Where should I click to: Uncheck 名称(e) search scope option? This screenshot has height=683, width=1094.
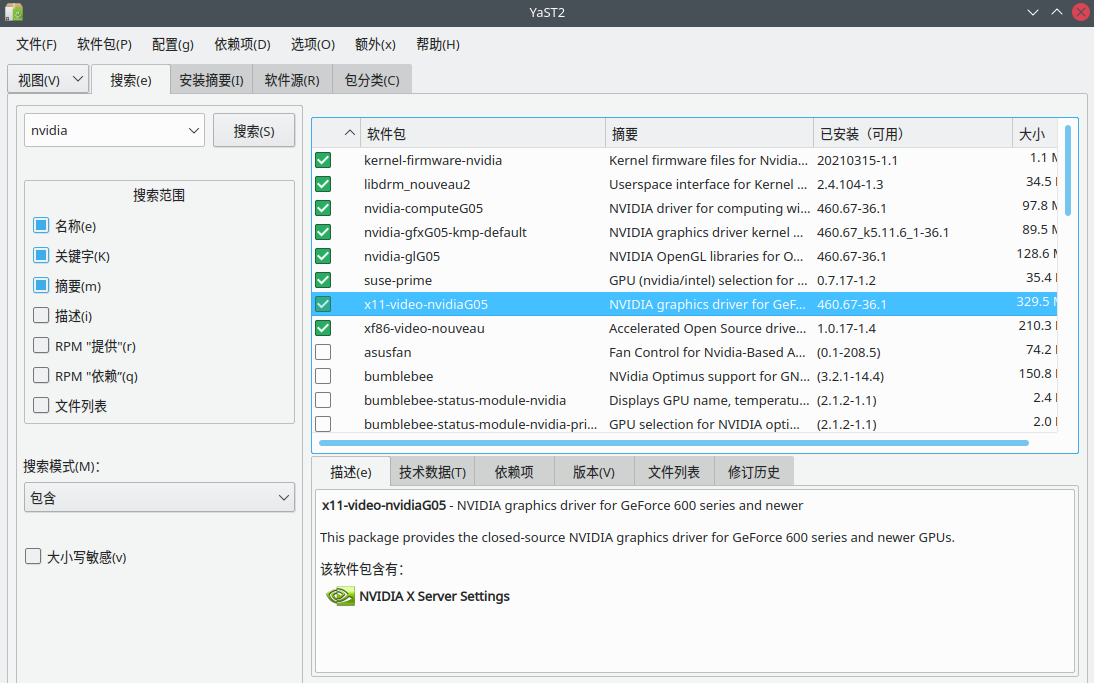41,225
